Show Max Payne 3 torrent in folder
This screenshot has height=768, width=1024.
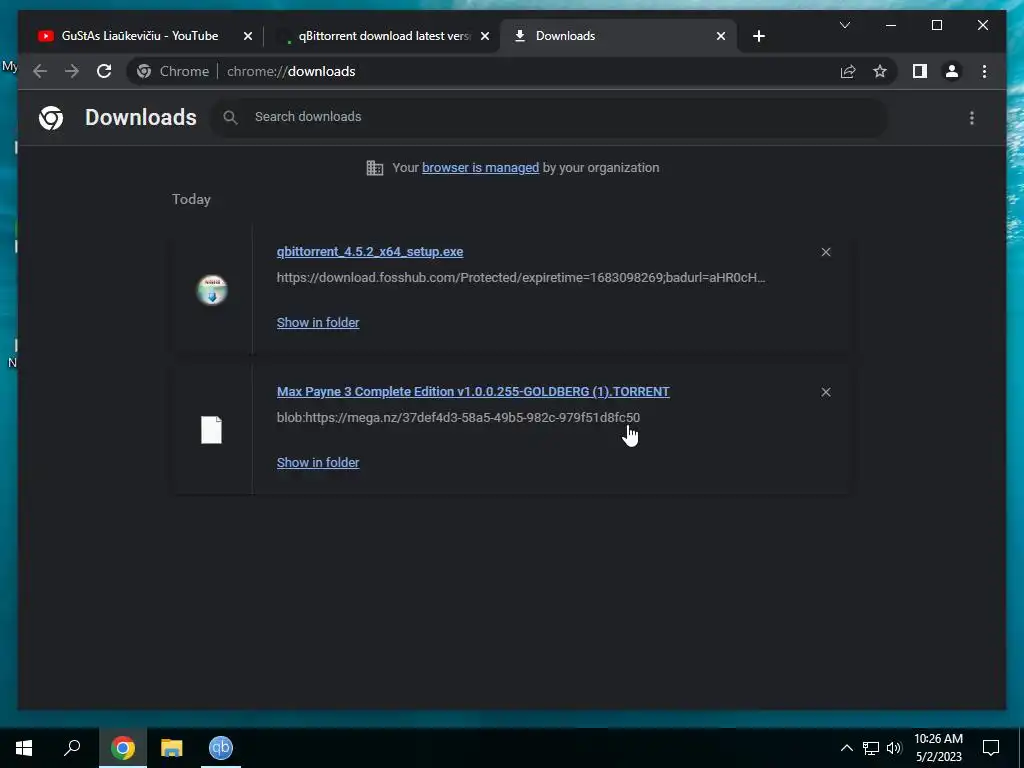318,462
